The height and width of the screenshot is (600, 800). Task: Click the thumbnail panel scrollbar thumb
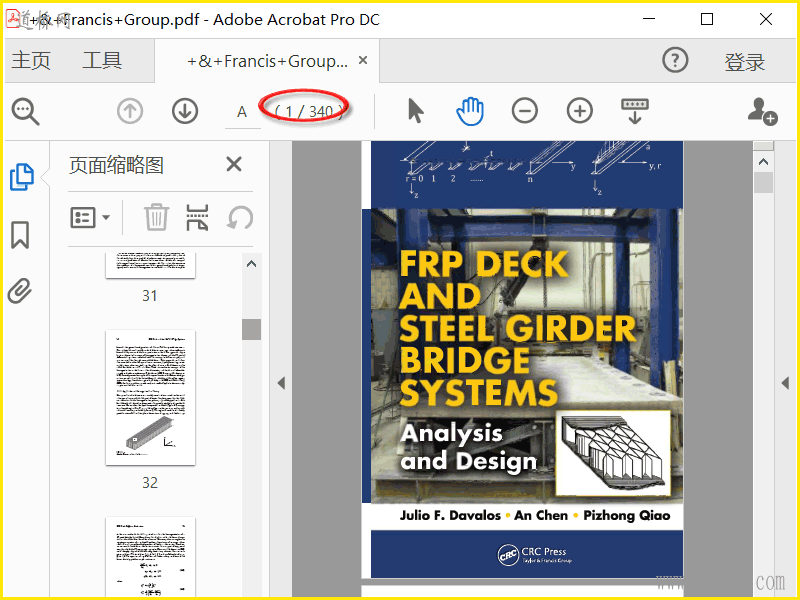pos(251,329)
